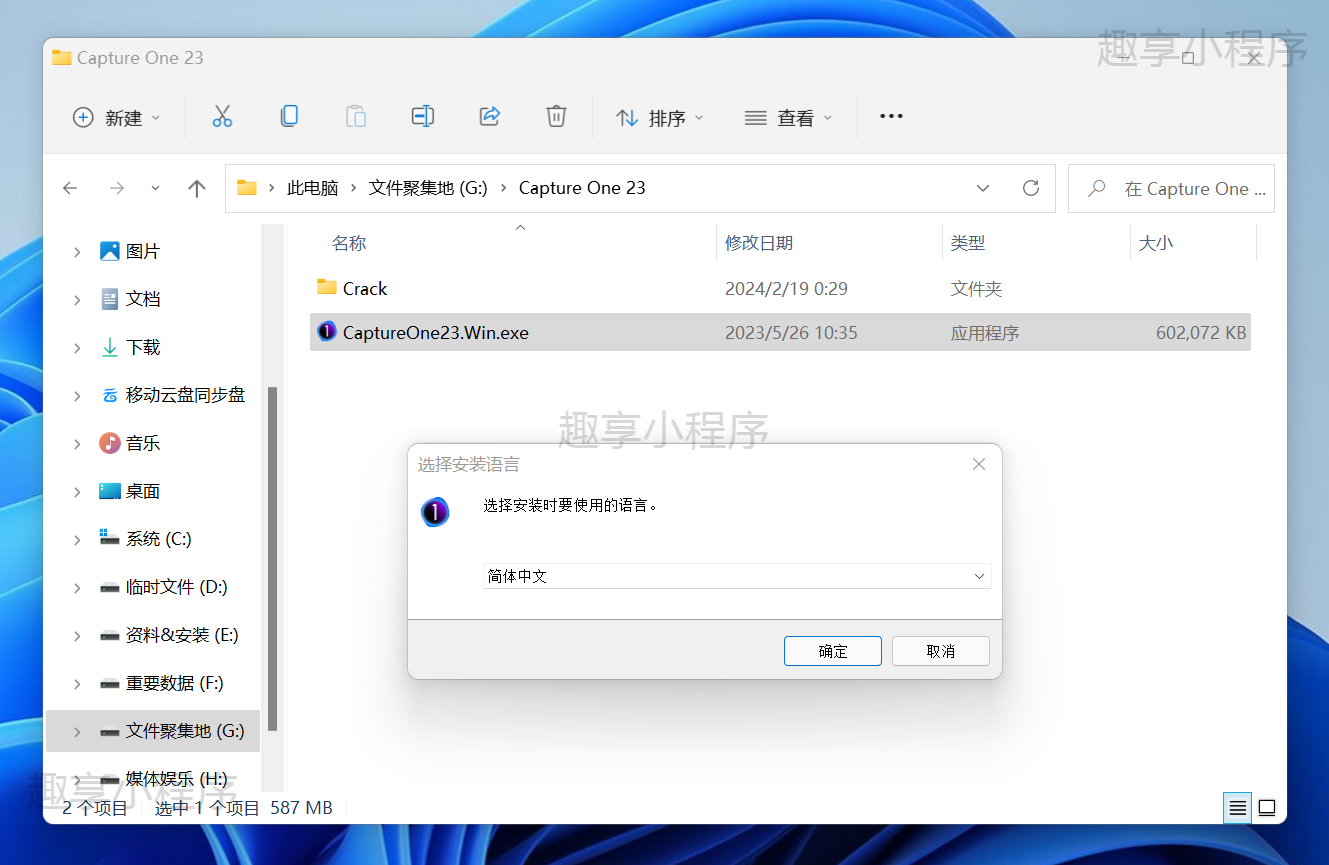Select 临时文件 (D:) drive in sidebar
The image size is (1329, 865).
coord(177,587)
